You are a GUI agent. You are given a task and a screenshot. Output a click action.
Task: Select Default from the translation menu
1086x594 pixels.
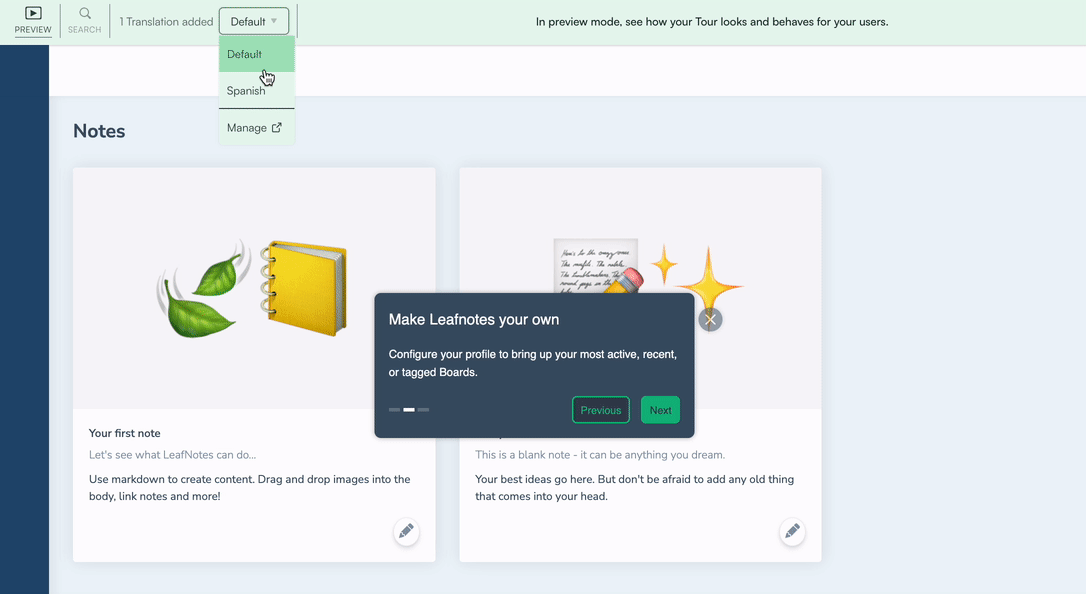coord(257,54)
